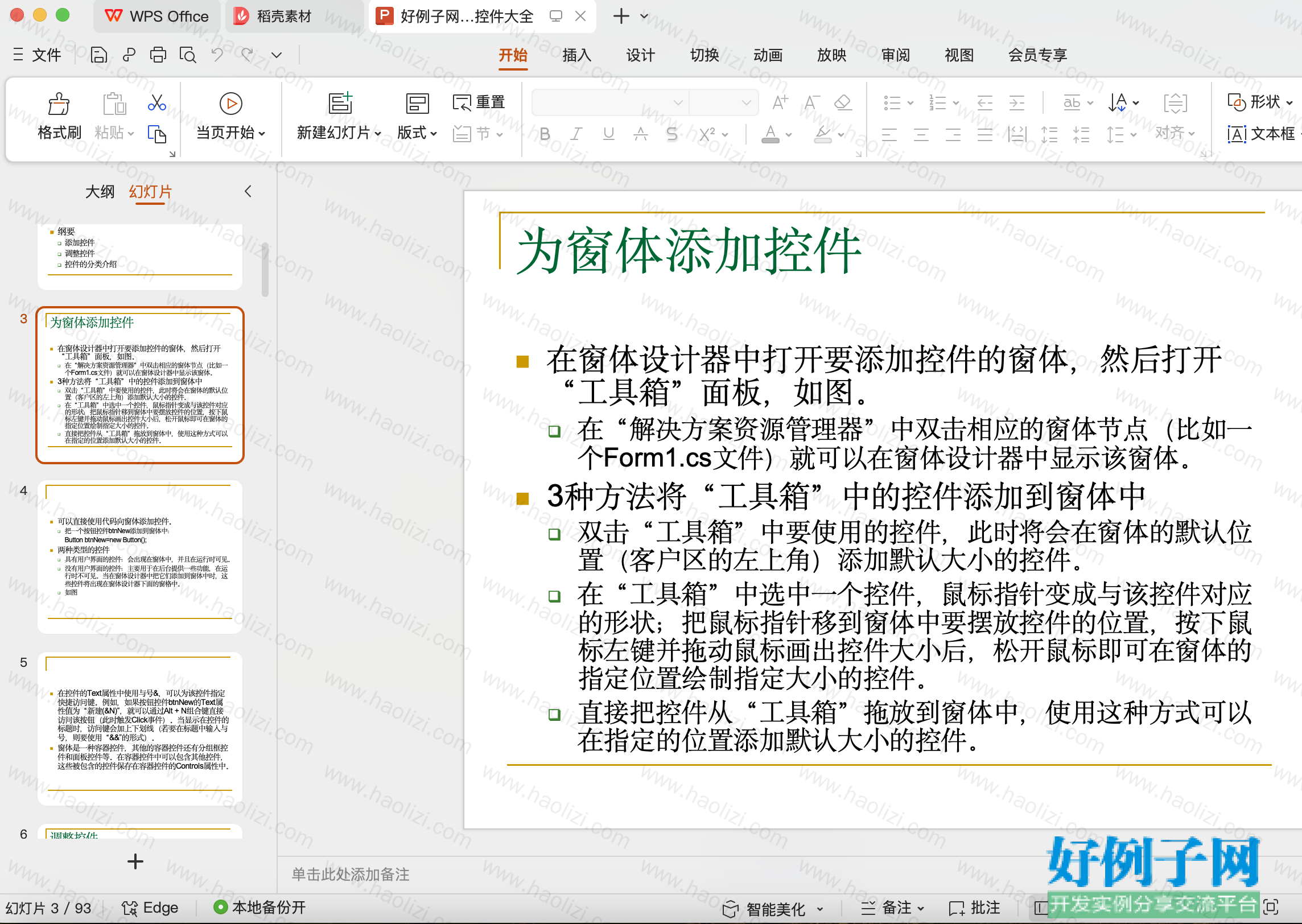Click the Print icon in quick toolbar
This screenshot has width=1302, height=924.
pyautogui.click(x=158, y=55)
